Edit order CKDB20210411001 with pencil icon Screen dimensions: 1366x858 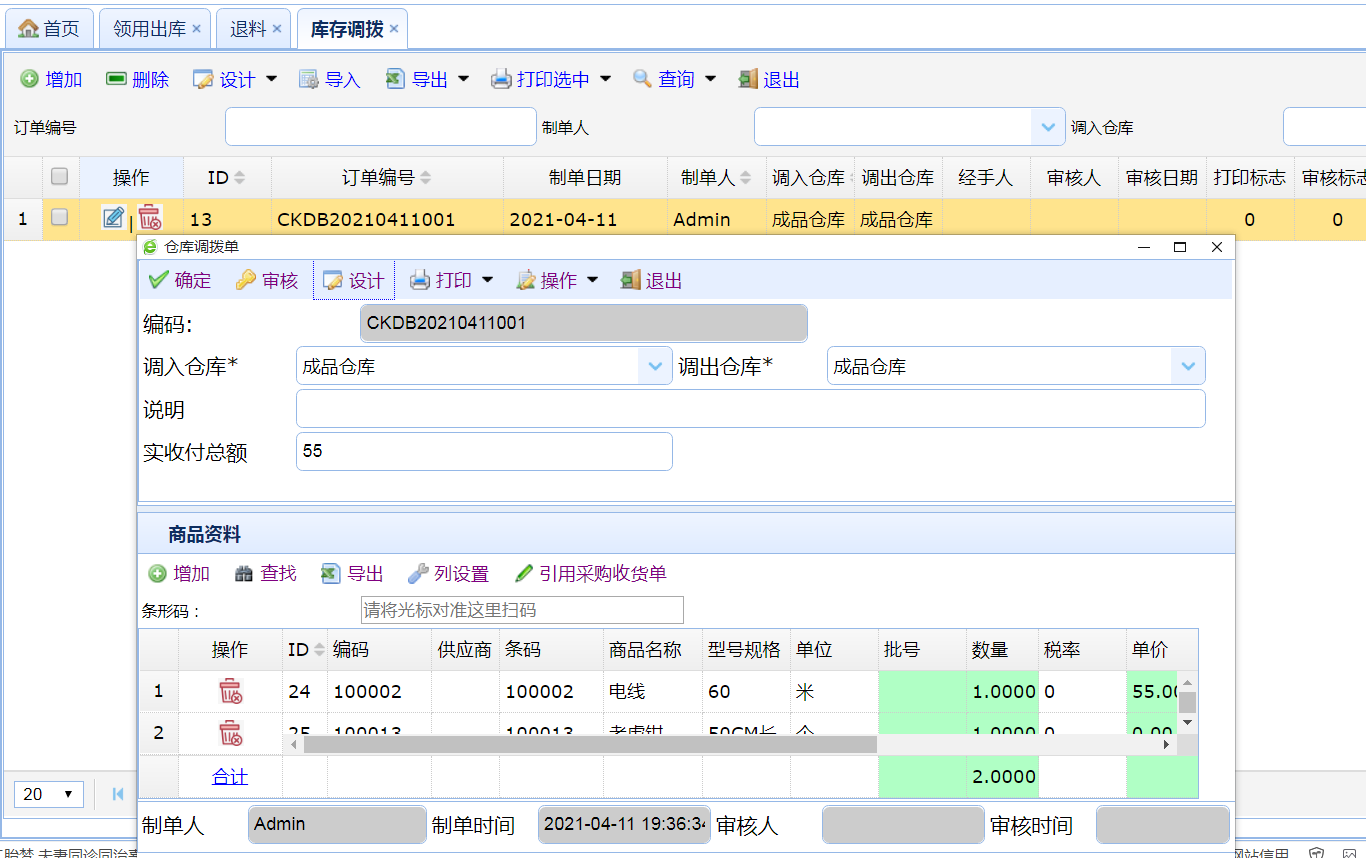tap(114, 217)
